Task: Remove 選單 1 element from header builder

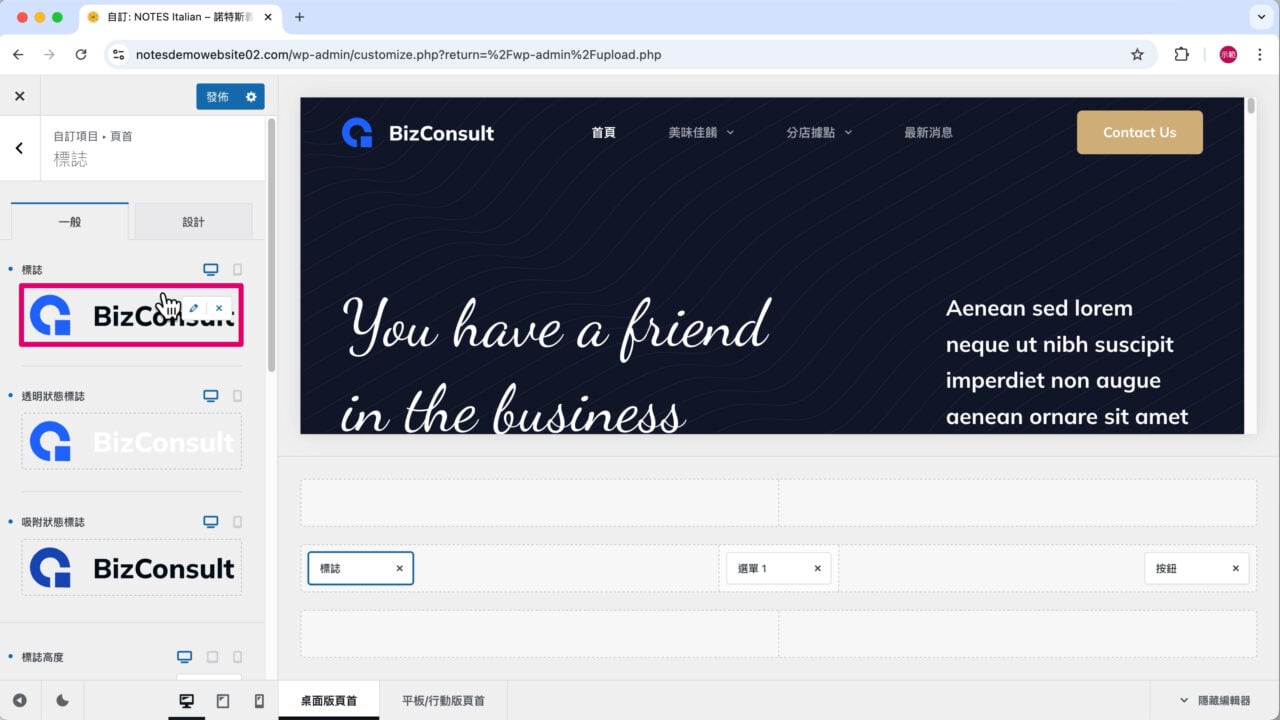Action: (817, 568)
